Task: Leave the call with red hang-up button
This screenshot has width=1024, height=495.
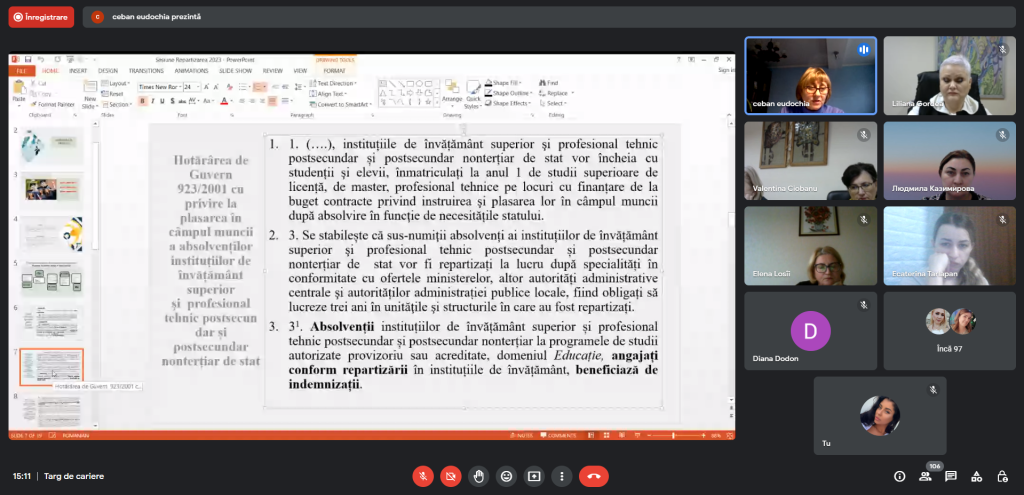Action: (593, 476)
